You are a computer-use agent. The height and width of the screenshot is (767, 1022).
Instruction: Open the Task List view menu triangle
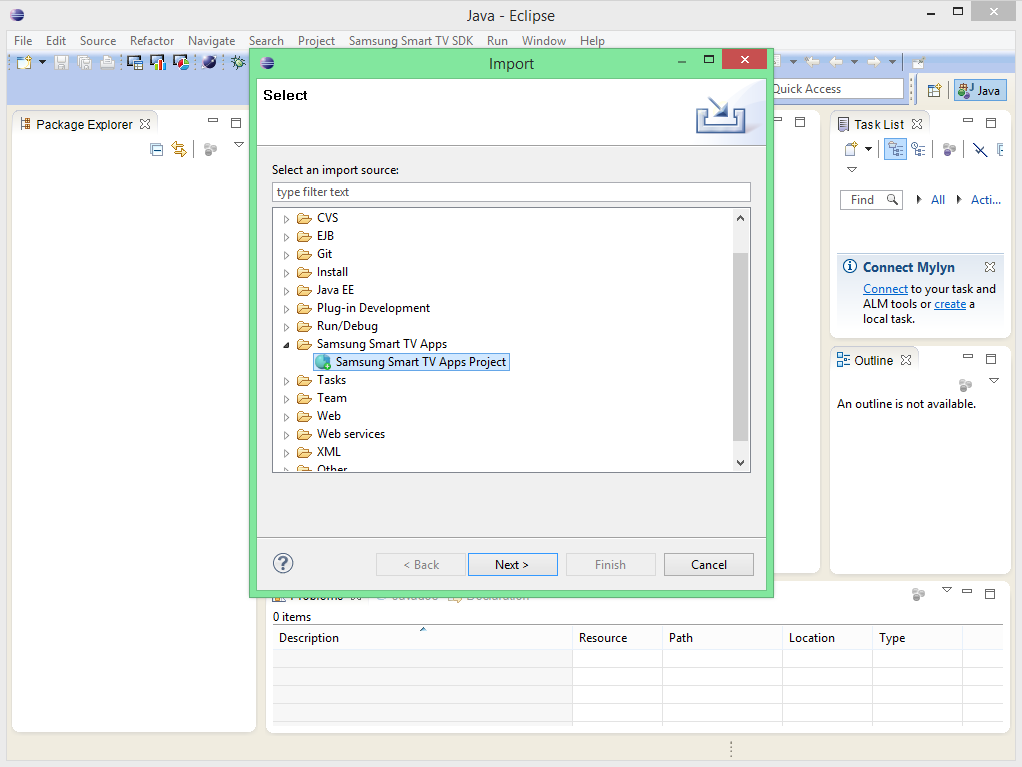[x=852, y=169]
